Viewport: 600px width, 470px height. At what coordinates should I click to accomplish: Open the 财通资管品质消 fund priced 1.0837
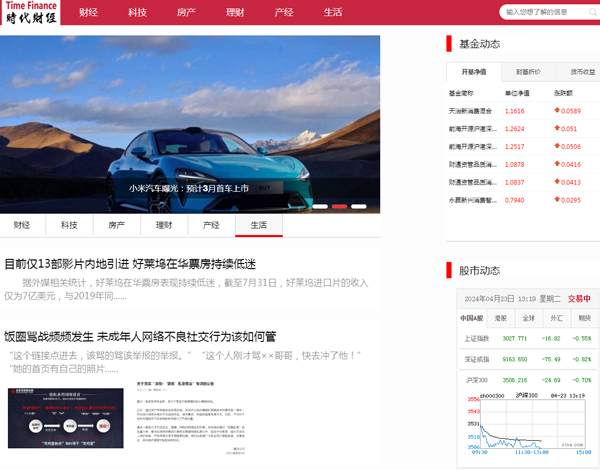[473, 183]
